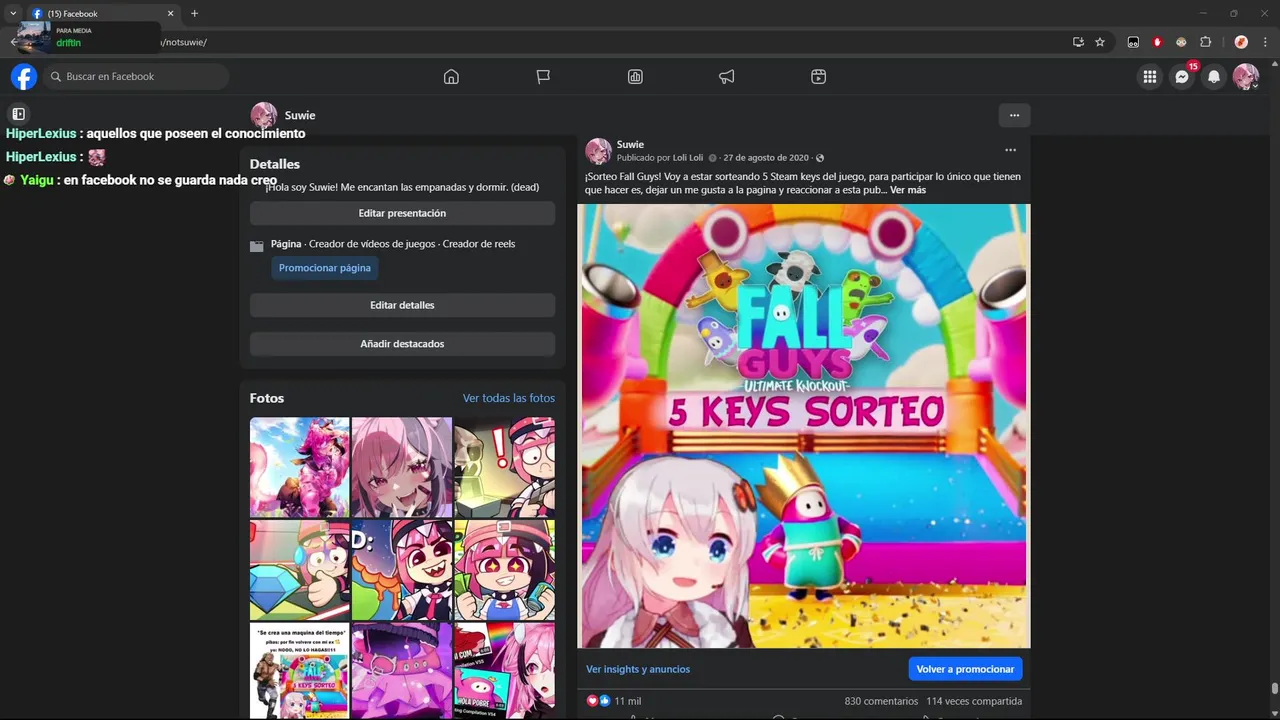
Task: Open Ver todas las fotos link
Action: [x=508, y=398]
